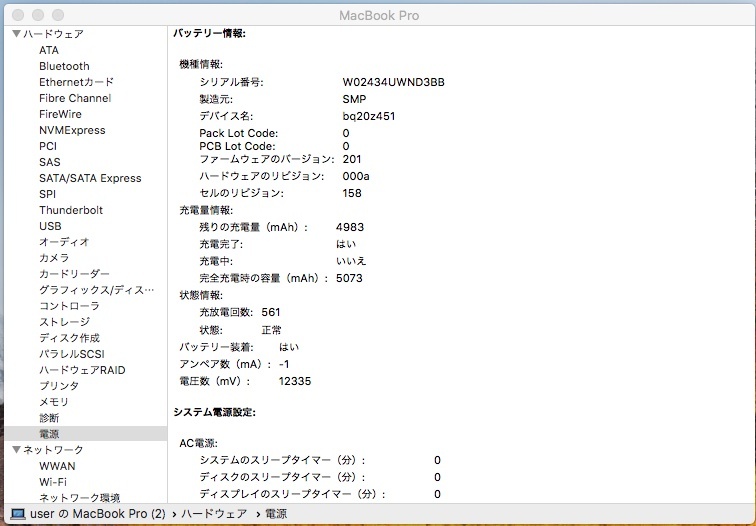The width and height of the screenshot is (756, 526).
Task: Click the 状態情報: subheading
Action: coord(201,295)
